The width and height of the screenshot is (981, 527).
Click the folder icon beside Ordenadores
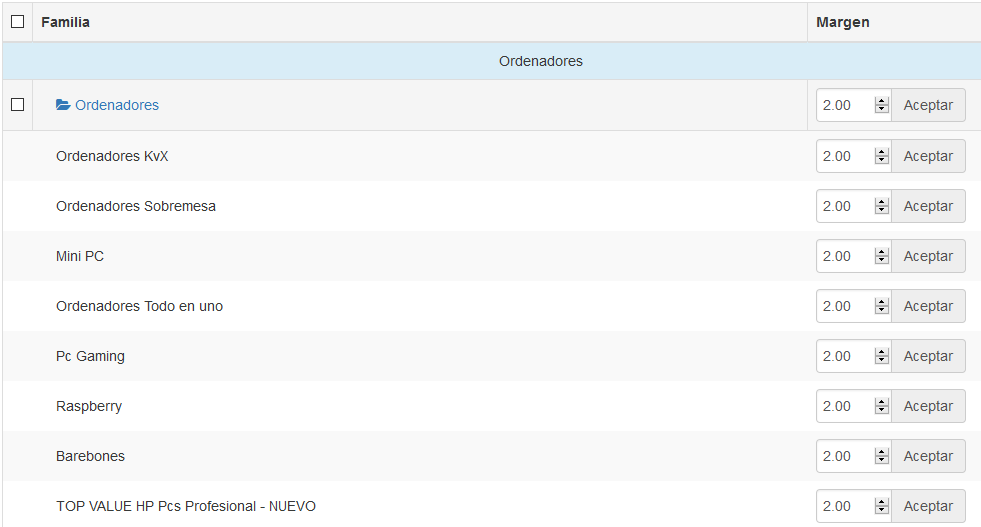pyautogui.click(x=63, y=105)
